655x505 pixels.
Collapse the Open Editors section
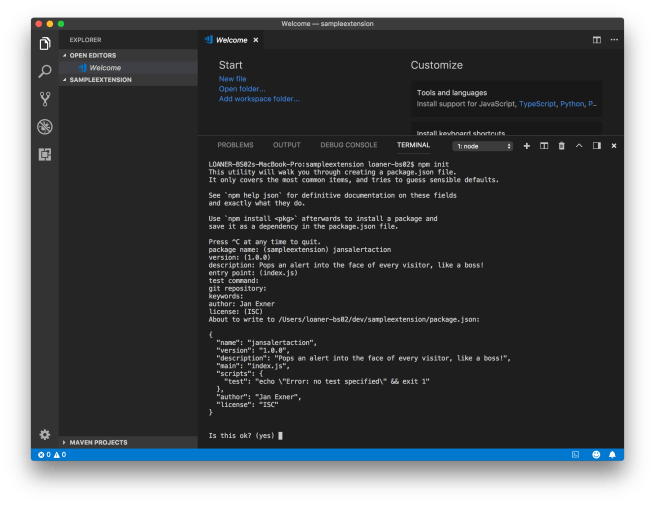pos(92,55)
